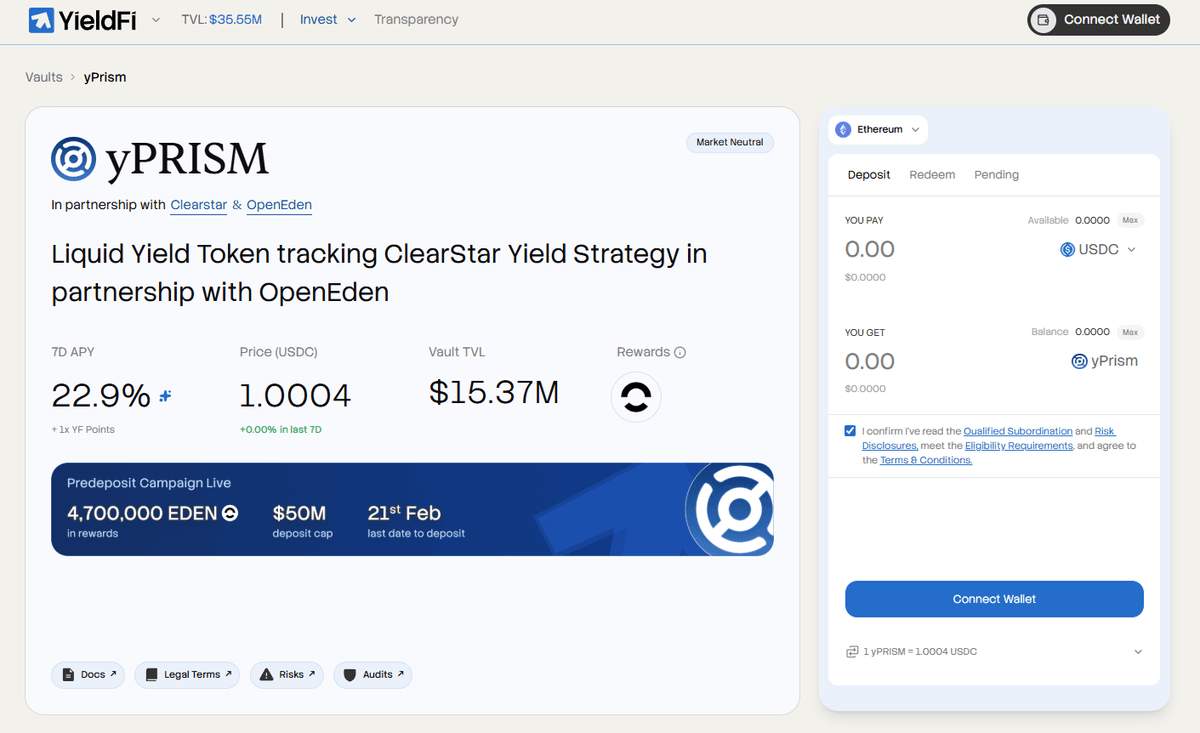1200x733 pixels.
Task: Switch to the Redeem tab
Action: tap(932, 175)
